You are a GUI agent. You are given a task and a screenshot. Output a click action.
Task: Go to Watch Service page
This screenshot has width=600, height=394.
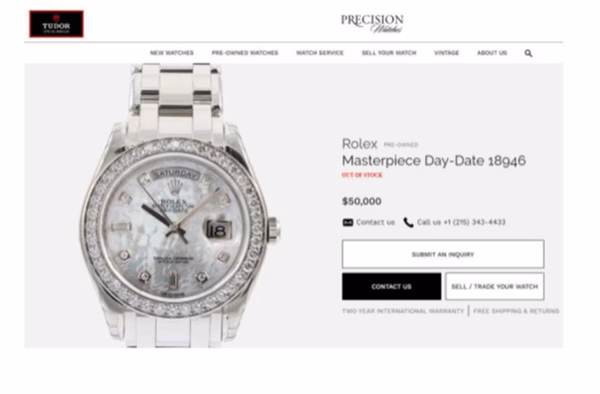pos(320,53)
